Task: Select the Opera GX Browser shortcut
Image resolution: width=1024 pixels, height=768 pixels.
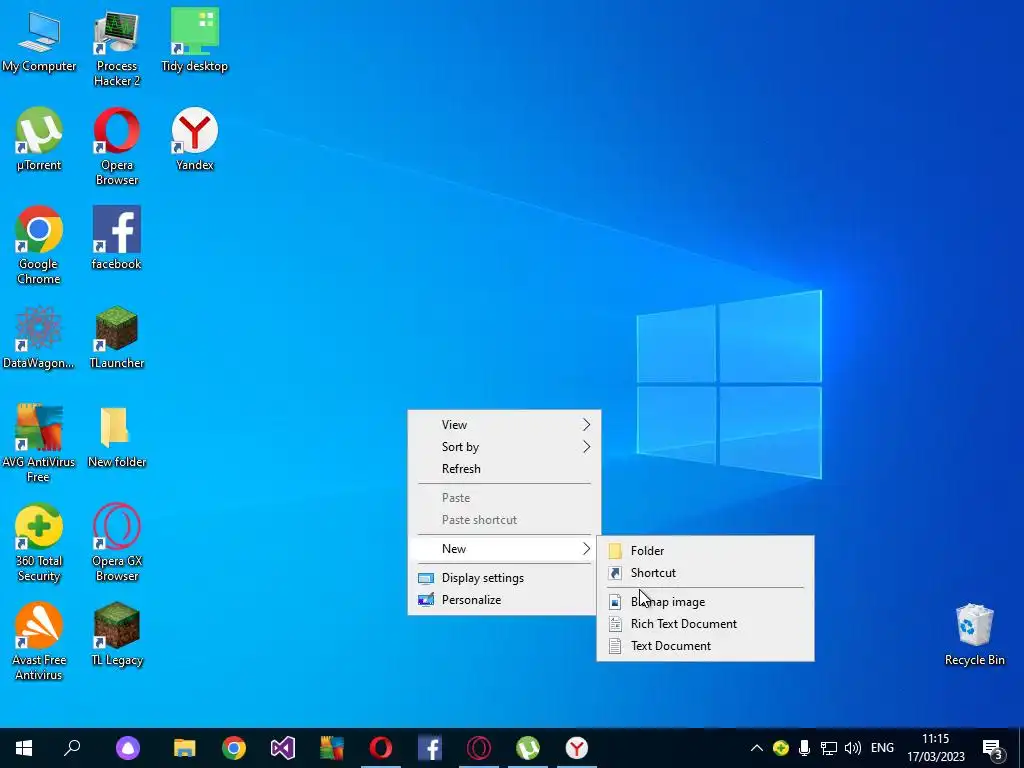Action: (x=117, y=543)
